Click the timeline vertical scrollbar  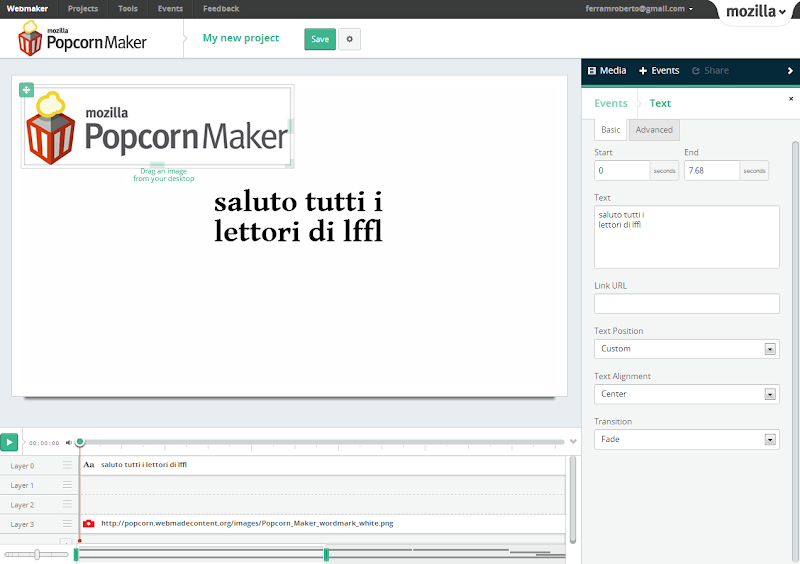point(573,499)
